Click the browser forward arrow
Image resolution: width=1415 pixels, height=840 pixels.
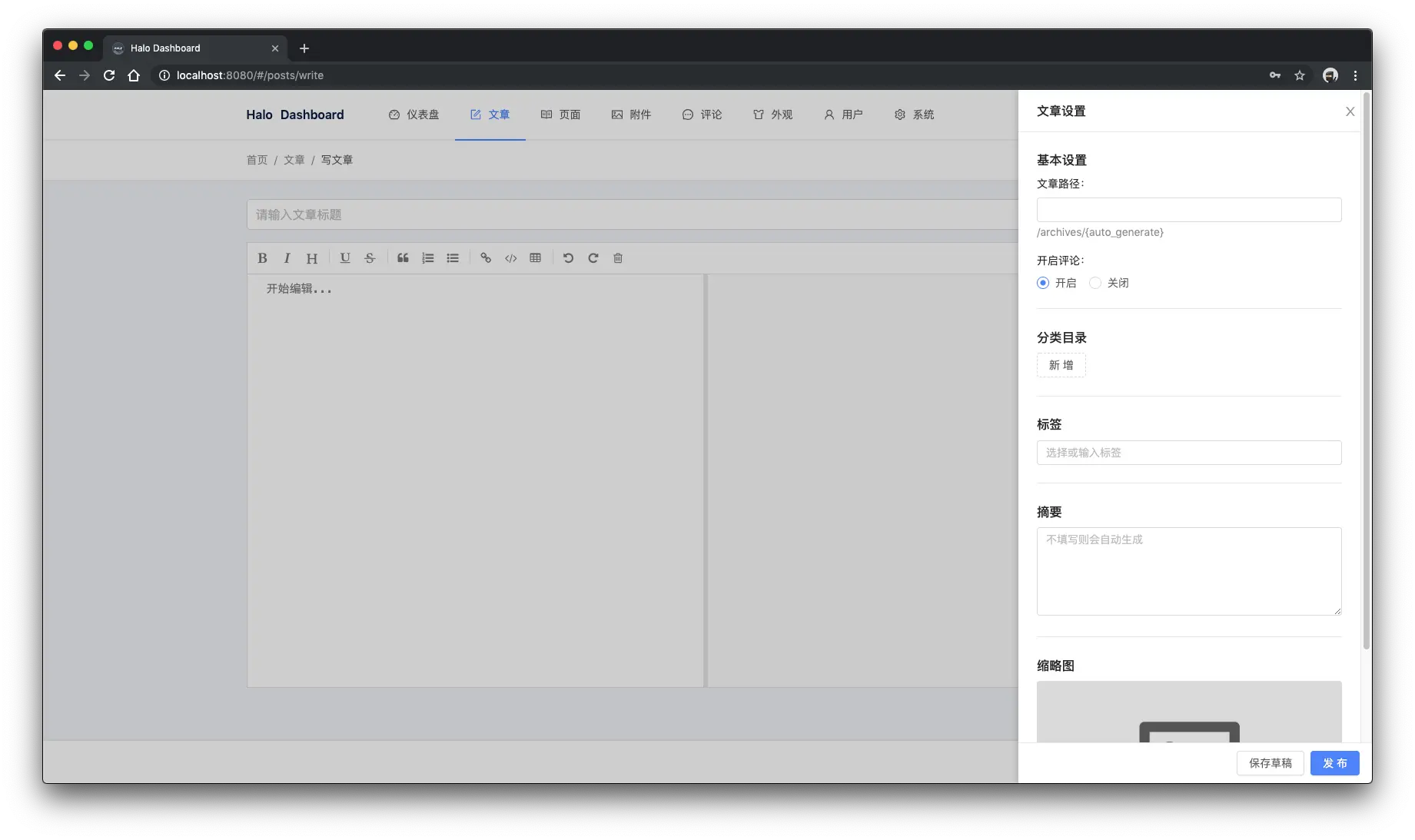coord(85,75)
